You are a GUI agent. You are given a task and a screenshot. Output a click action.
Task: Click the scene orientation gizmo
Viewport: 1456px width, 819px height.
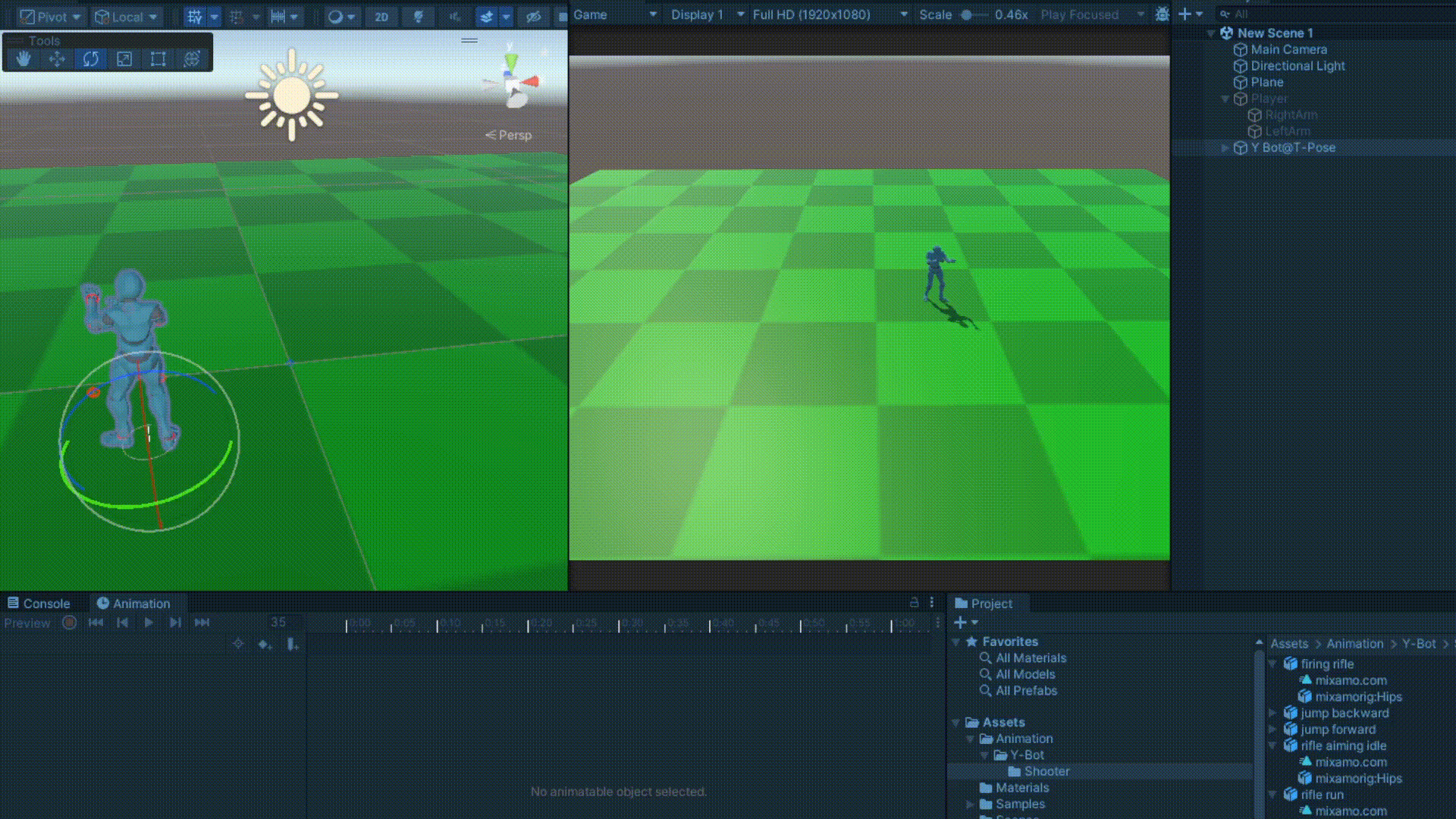(x=514, y=82)
